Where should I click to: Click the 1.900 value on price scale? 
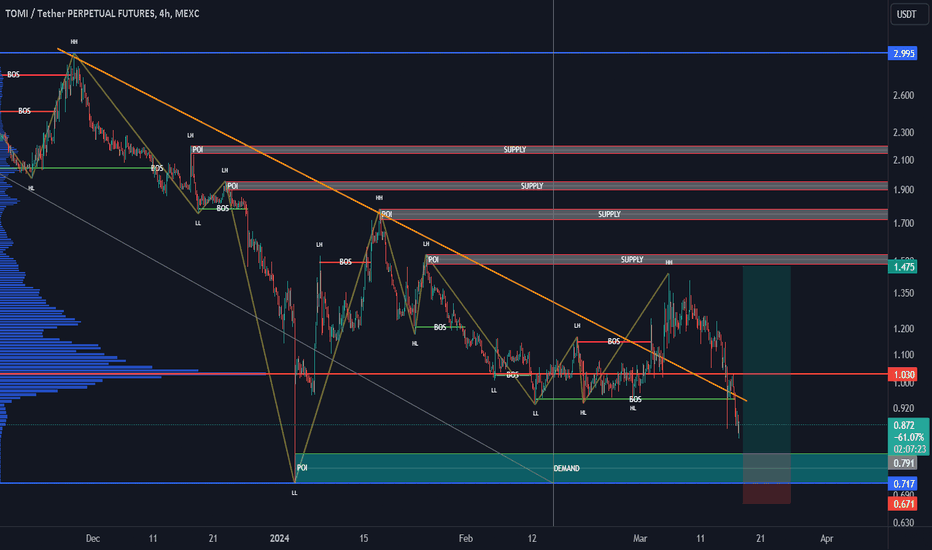[x=903, y=190]
